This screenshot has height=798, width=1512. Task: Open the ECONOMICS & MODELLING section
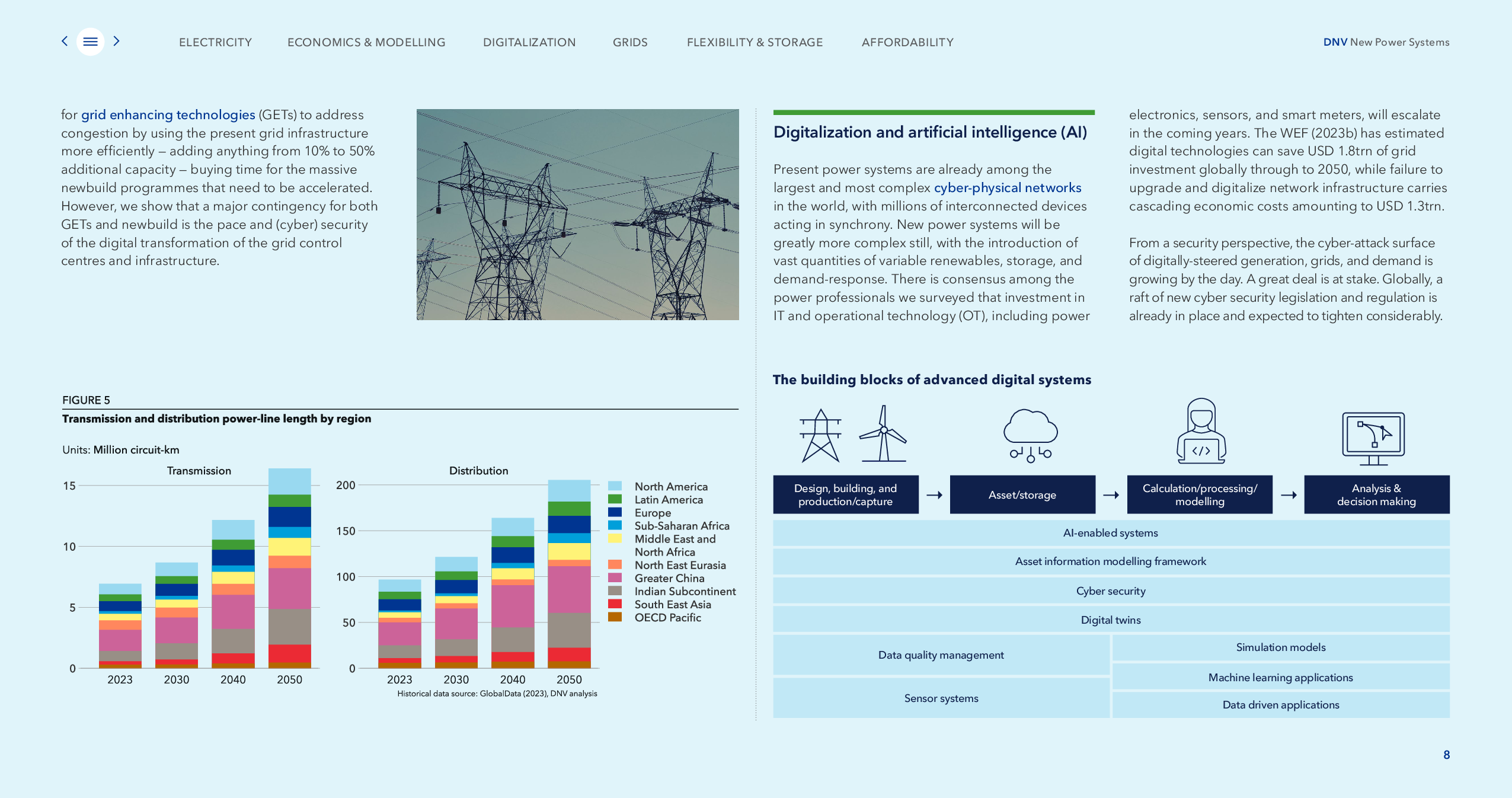coord(366,42)
